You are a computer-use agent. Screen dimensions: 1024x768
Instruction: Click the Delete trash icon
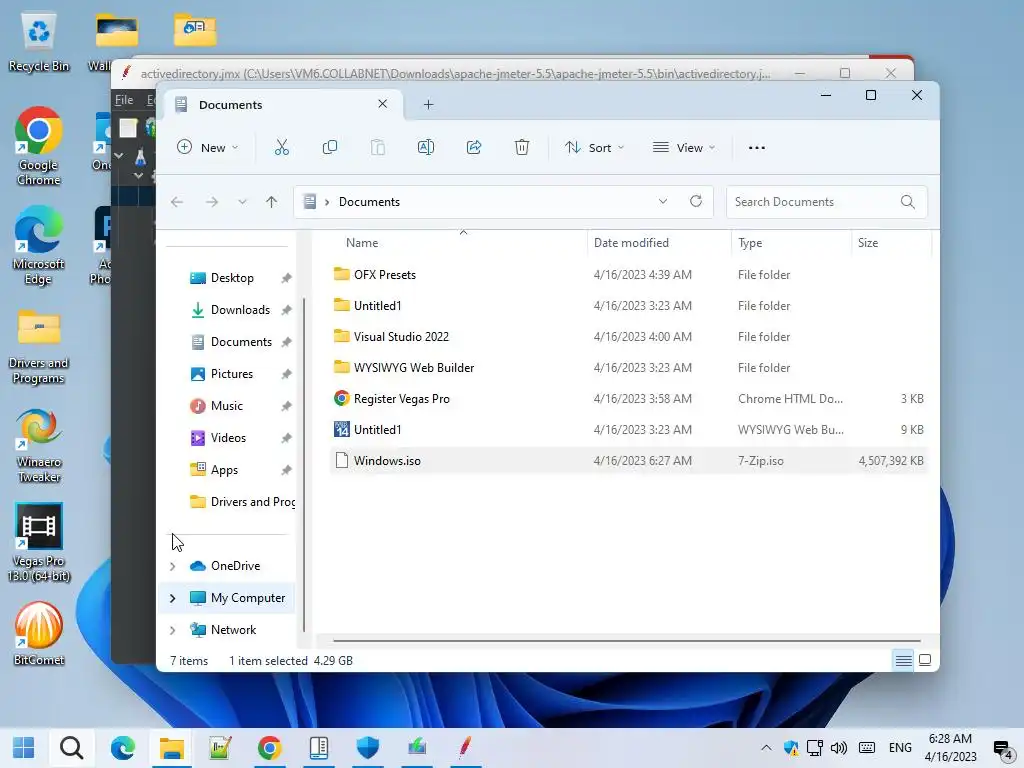click(x=522, y=148)
